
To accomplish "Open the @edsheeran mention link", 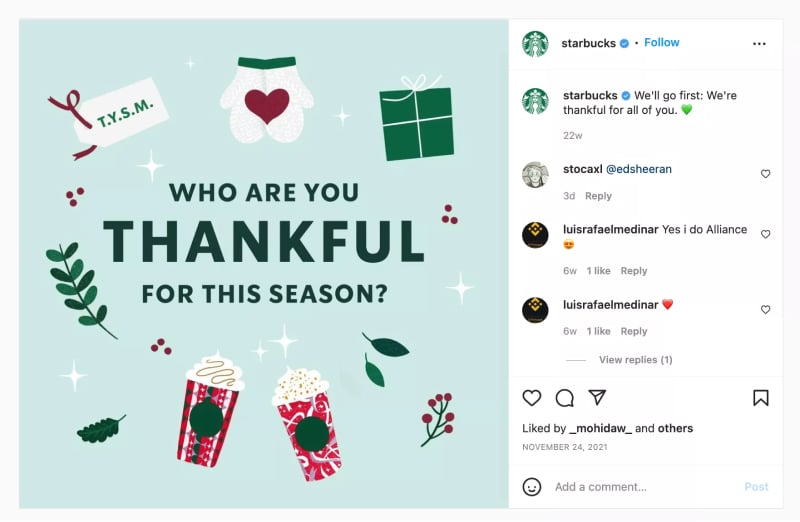I will pyautogui.click(x=639, y=169).
